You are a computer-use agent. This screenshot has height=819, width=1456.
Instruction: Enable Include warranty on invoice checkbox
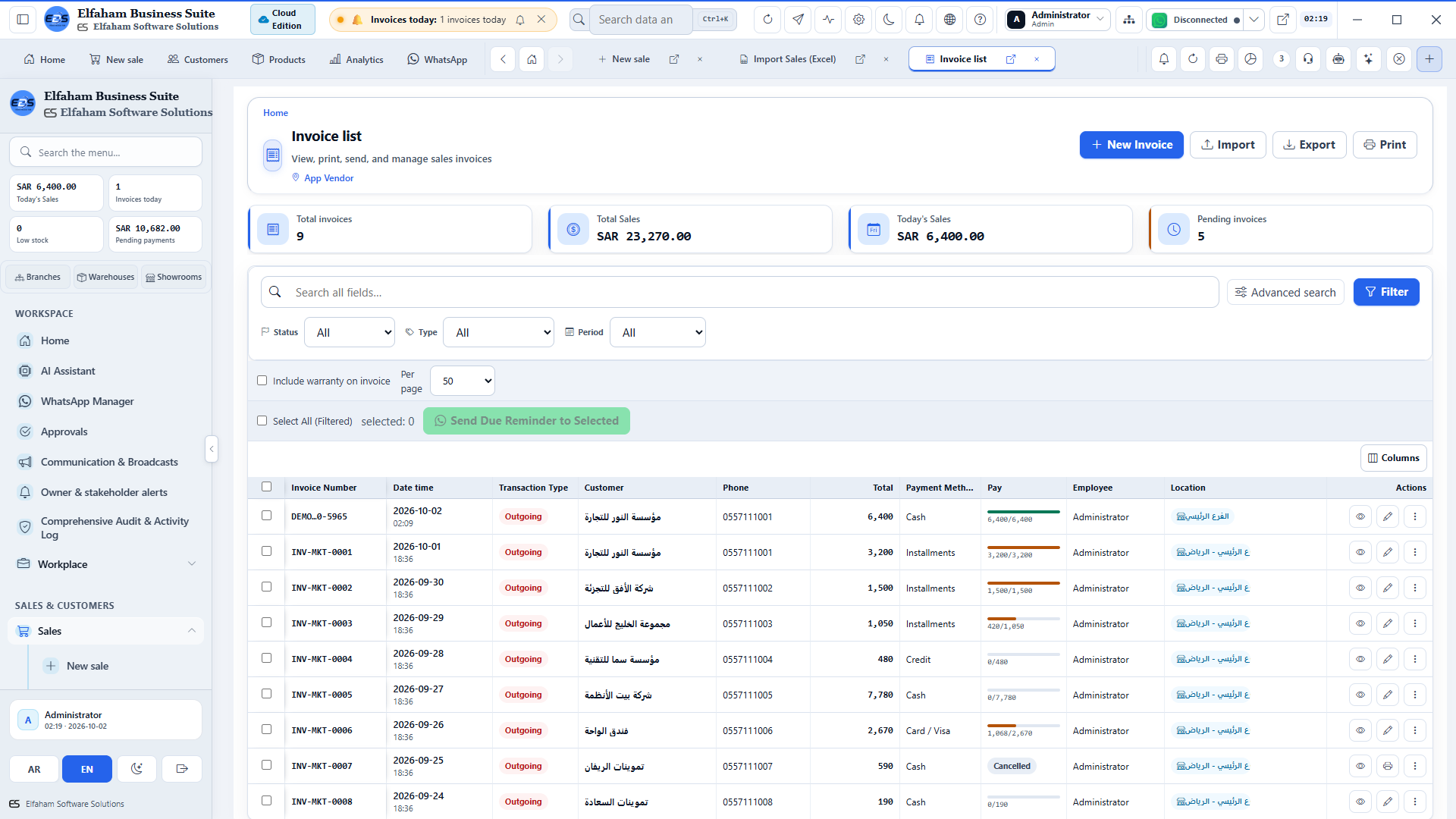262,381
